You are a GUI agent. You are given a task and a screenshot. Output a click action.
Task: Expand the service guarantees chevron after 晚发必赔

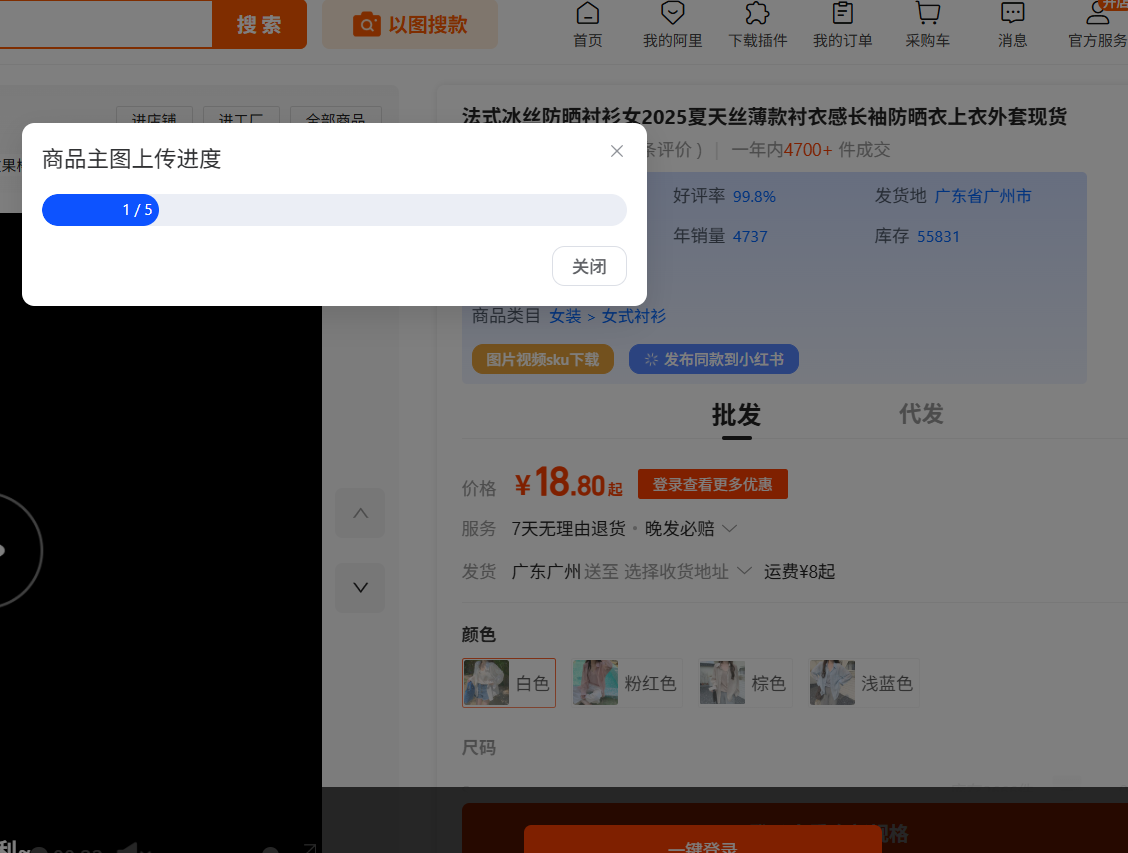click(x=730, y=528)
